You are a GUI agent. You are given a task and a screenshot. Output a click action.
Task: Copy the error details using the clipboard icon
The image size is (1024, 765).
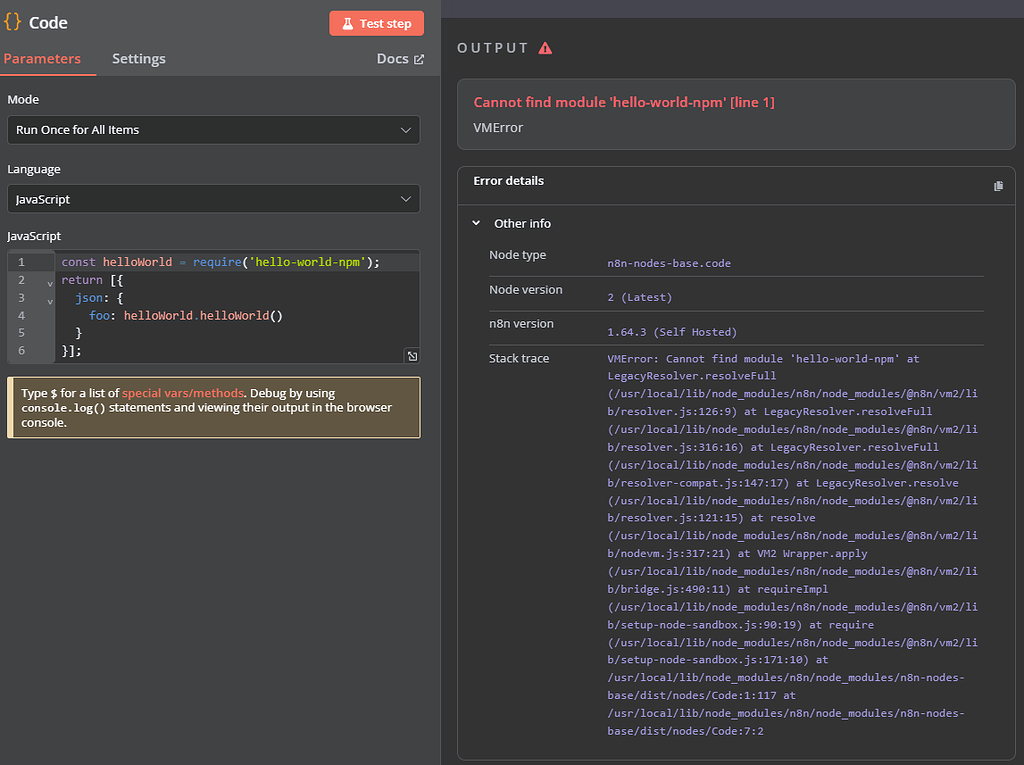click(998, 185)
